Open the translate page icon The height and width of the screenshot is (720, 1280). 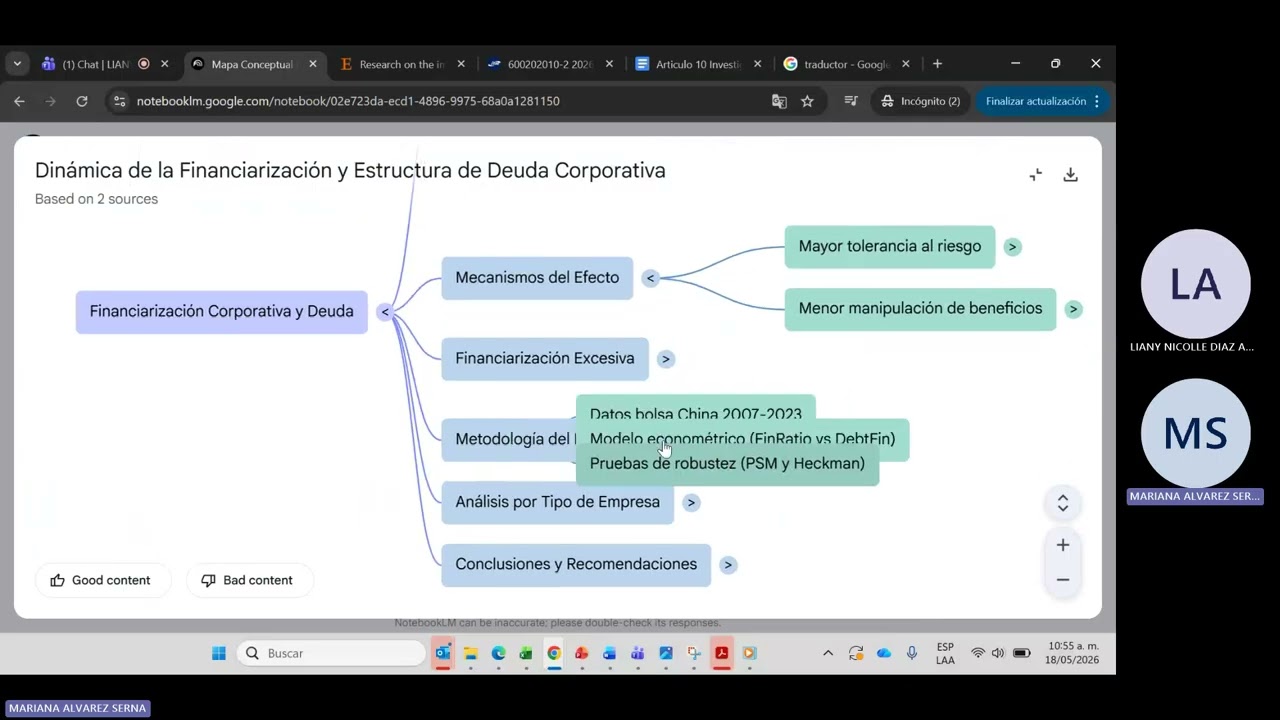coord(779,101)
